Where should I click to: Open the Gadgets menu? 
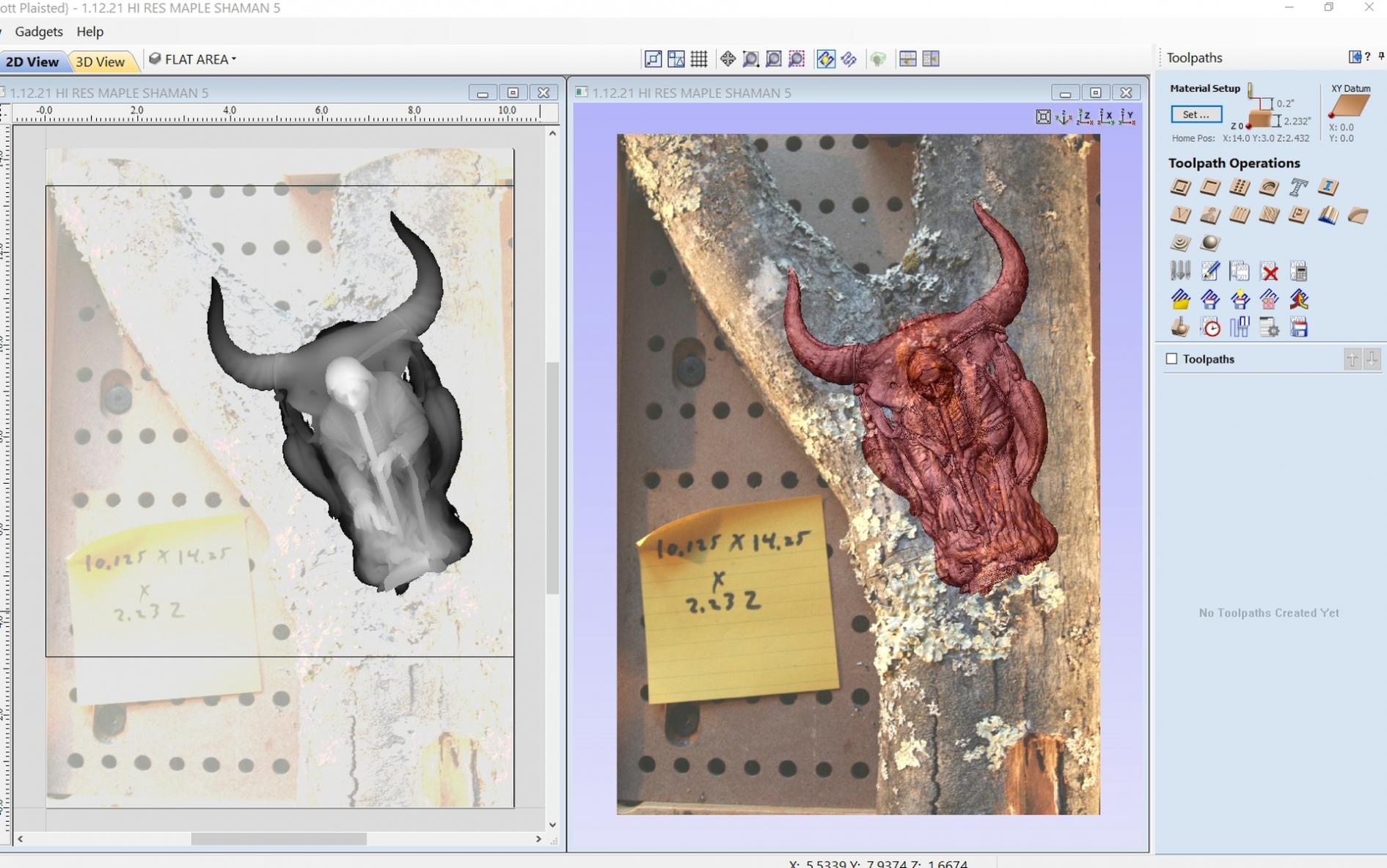click(x=39, y=32)
